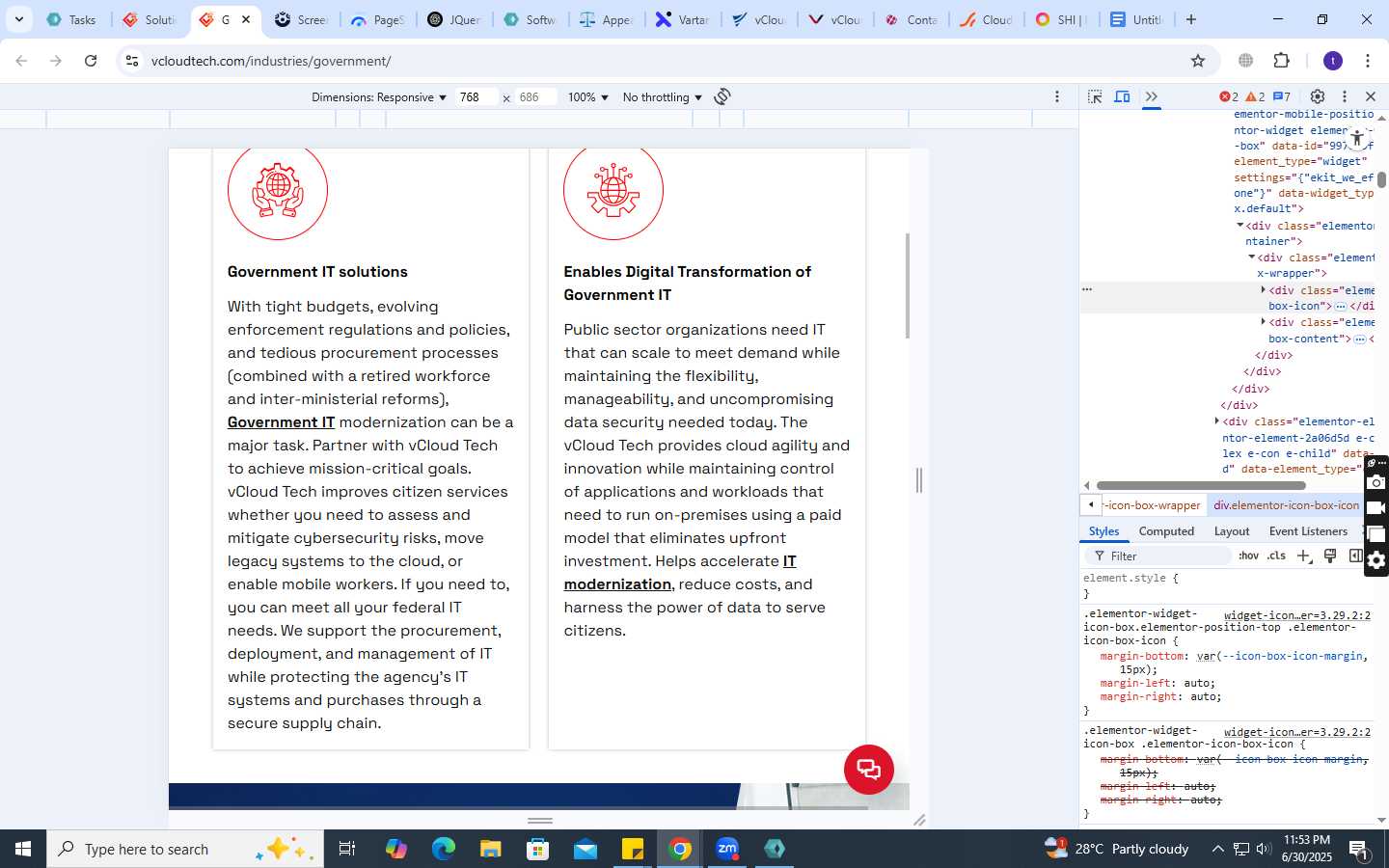Expand the elementor box-icon div node
The width and height of the screenshot is (1389, 868).
(x=1264, y=290)
